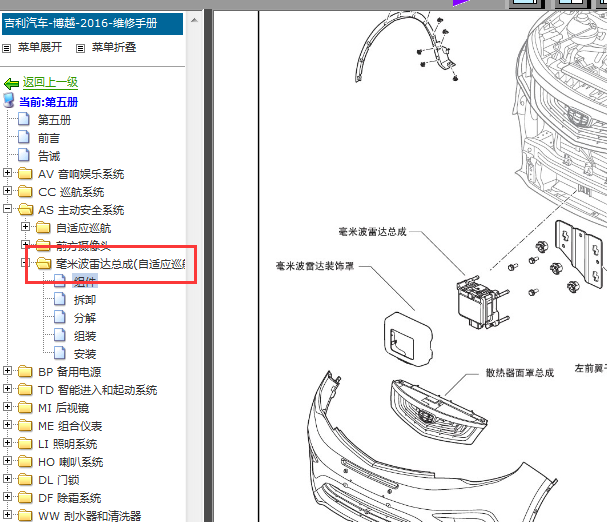Collapse the AS 主动安全系统 folder
Screen dimensions: 607x522
click(7, 209)
